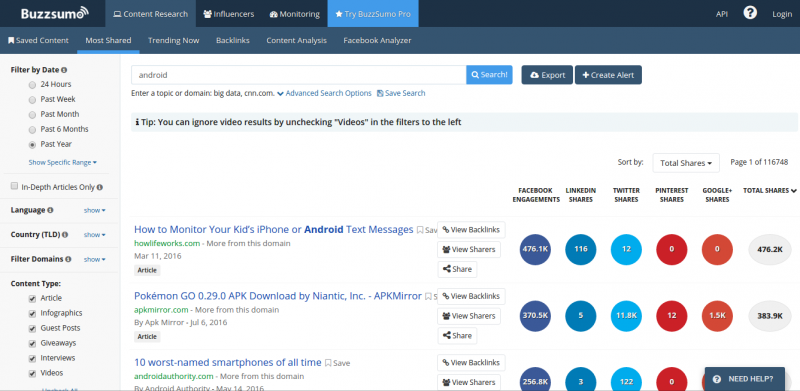Click Twitter shares circle showing 11.8K
This screenshot has width=800, height=391.
coord(626,316)
